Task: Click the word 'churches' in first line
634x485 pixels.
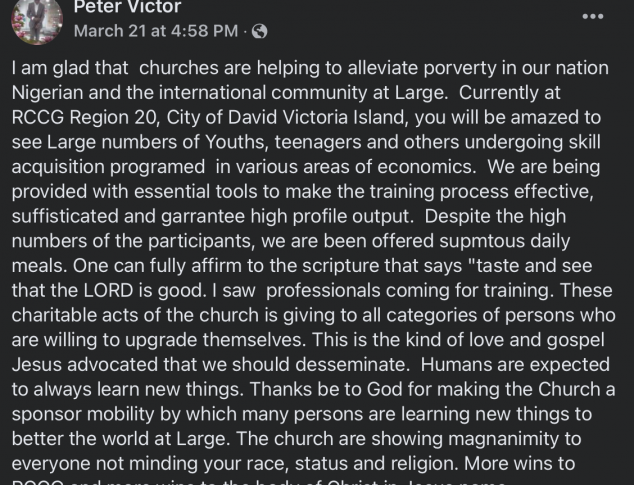Action: click(179, 68)
